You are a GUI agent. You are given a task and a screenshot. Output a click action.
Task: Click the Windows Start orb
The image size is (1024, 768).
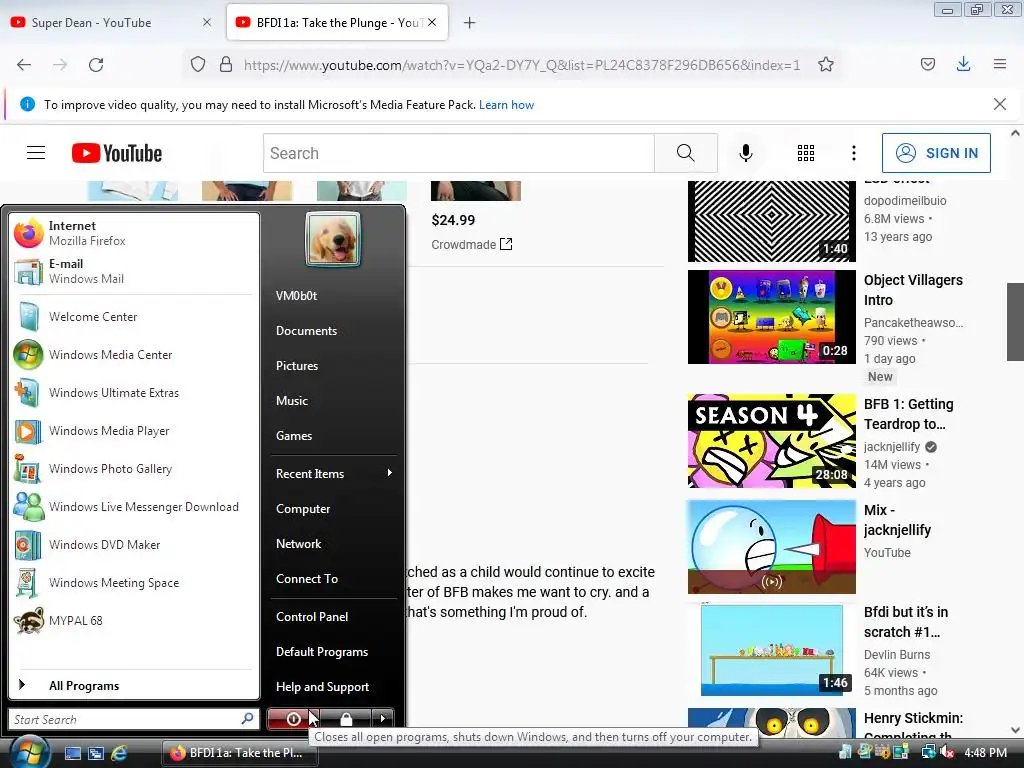(x=29, y=752)
